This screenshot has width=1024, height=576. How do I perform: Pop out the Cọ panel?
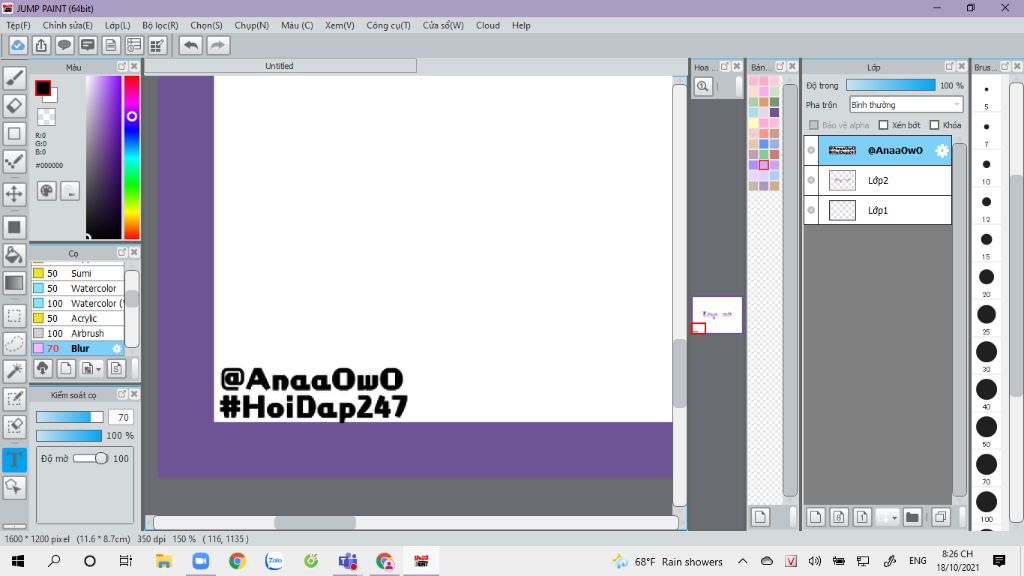[x=122, y=252]
